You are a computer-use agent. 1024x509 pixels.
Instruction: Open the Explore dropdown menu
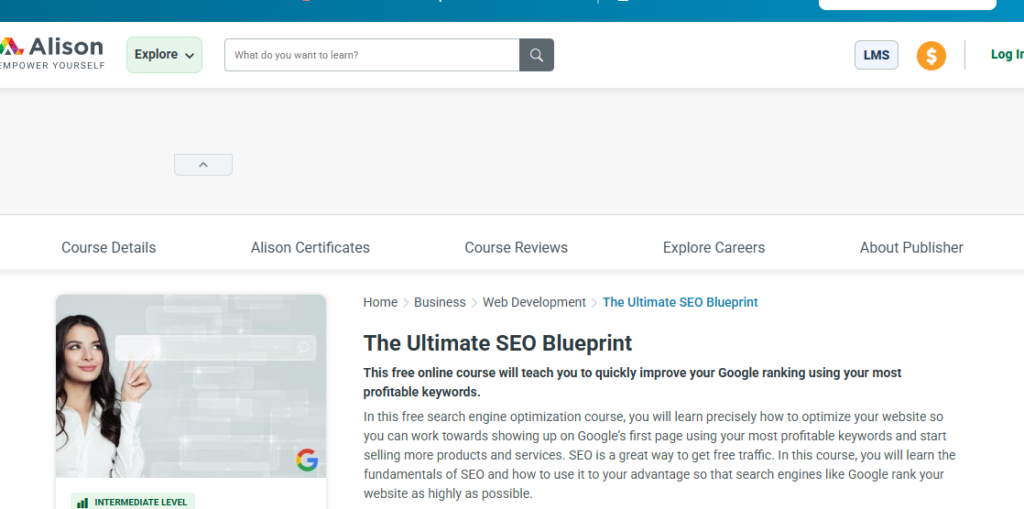click(x=165, y=55)
